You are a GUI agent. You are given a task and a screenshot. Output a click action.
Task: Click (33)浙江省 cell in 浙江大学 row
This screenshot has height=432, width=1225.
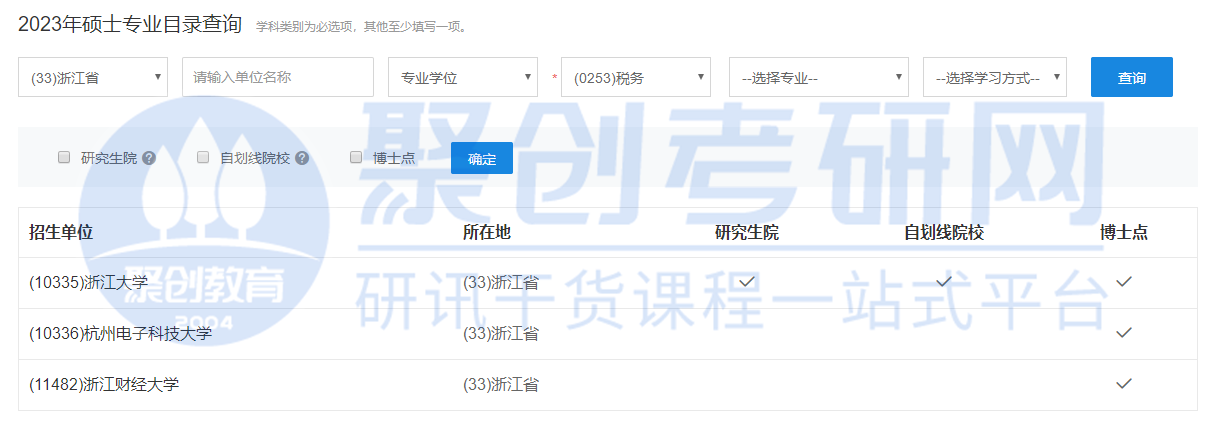pos(501,282)
